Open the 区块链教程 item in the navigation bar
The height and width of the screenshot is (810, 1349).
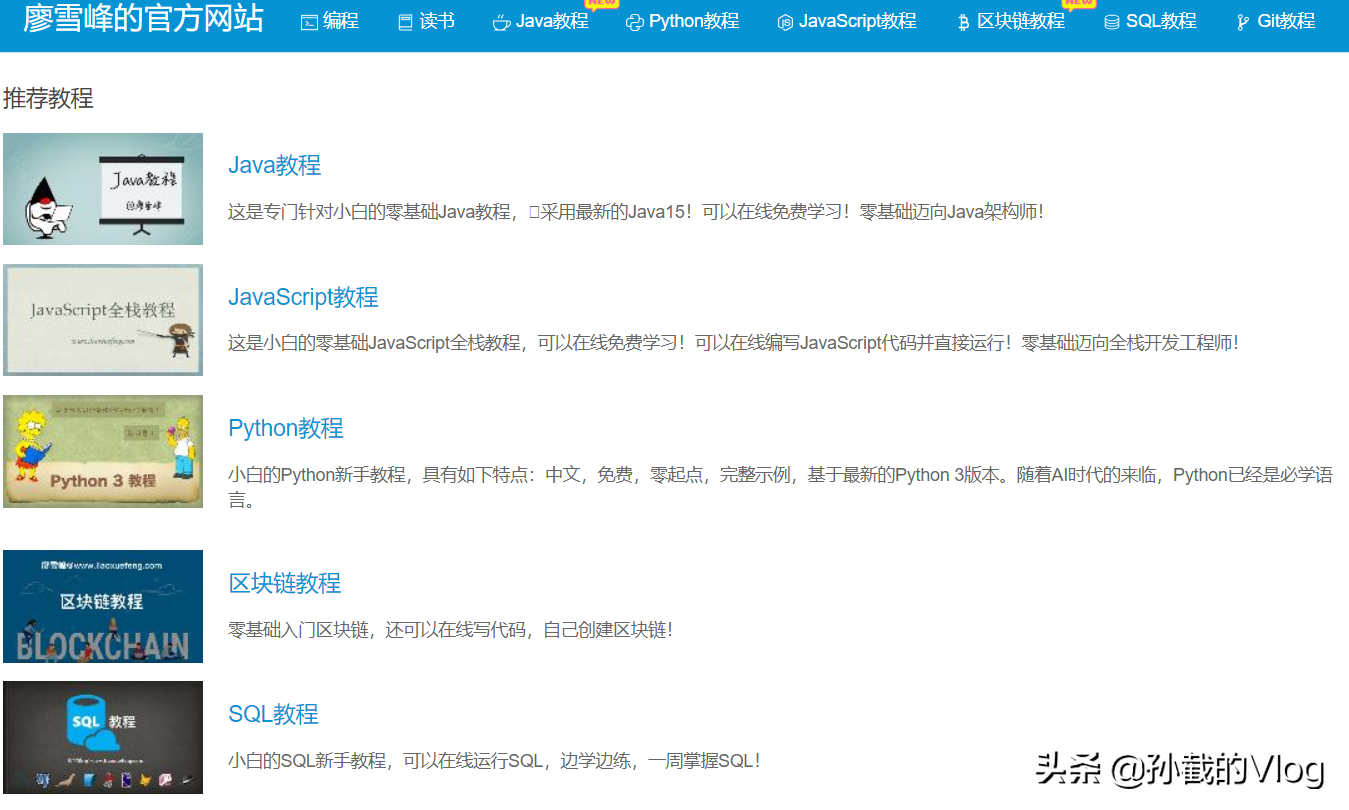click(x=1021, y=21)
